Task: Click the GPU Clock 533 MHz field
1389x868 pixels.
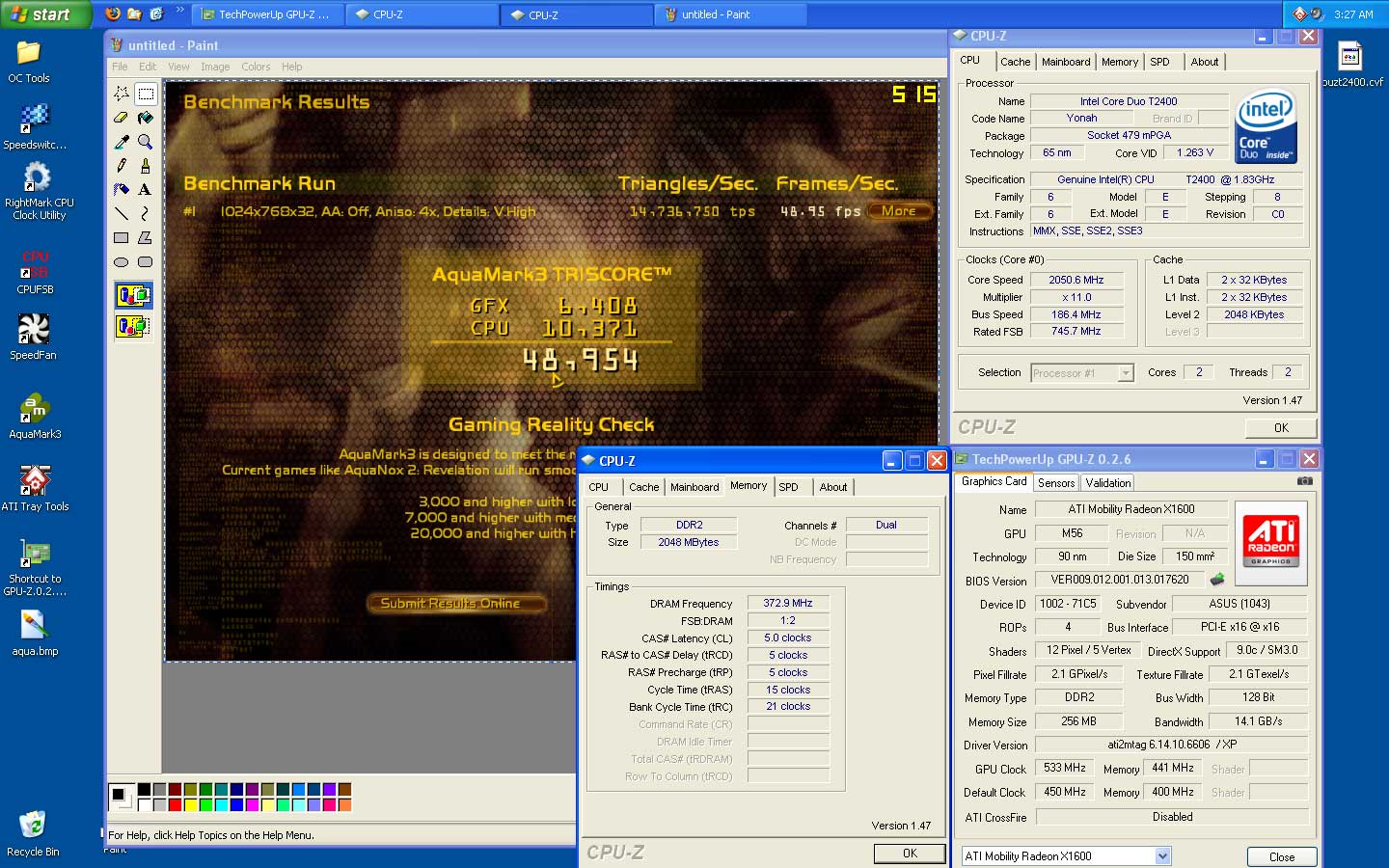Action: 1065,768
